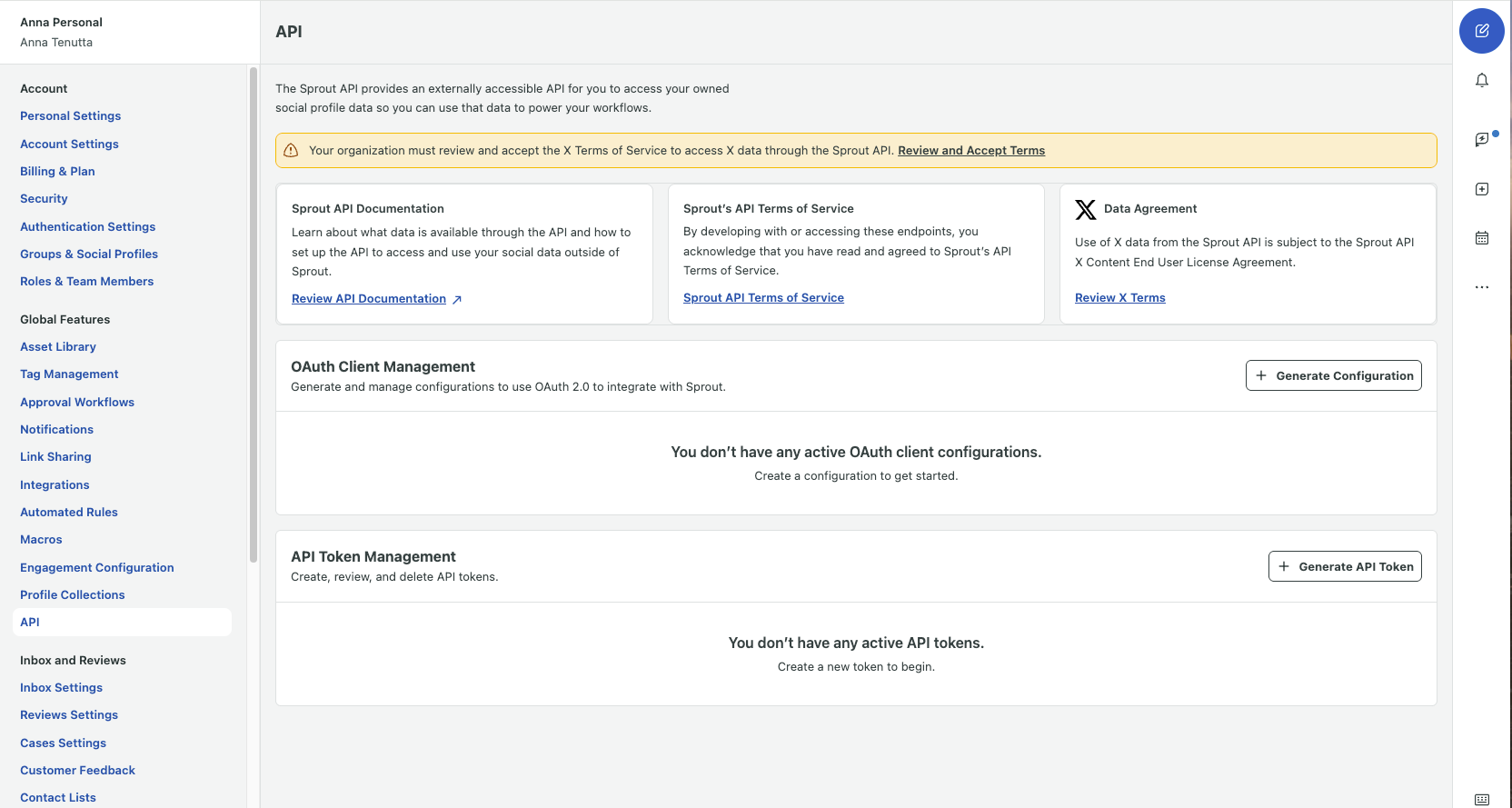Go to Personal Settings

pyautogui.click(x=70, y=116)
